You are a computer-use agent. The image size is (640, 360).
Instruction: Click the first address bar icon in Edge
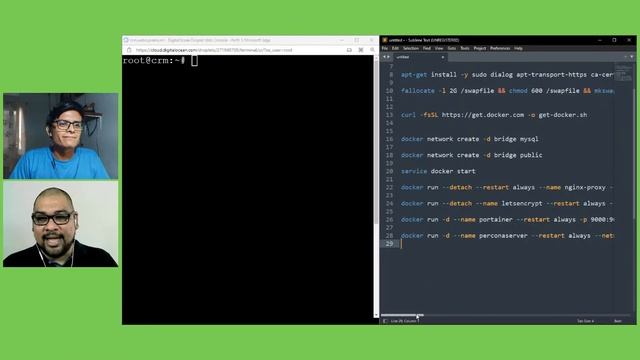349,50
